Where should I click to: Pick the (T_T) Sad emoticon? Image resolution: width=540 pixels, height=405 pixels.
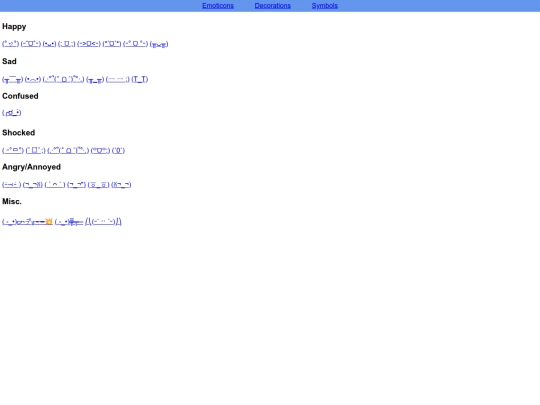tap(139, 79)
